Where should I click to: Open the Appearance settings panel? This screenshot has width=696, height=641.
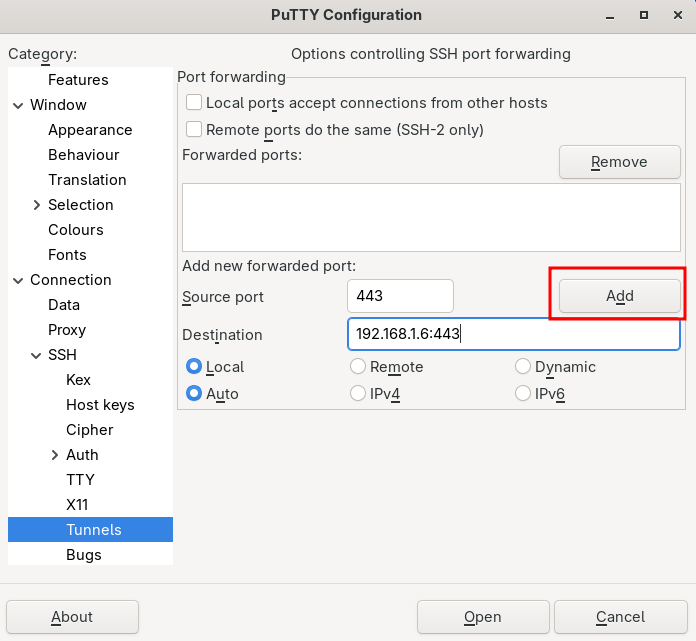tap(90, 130)
